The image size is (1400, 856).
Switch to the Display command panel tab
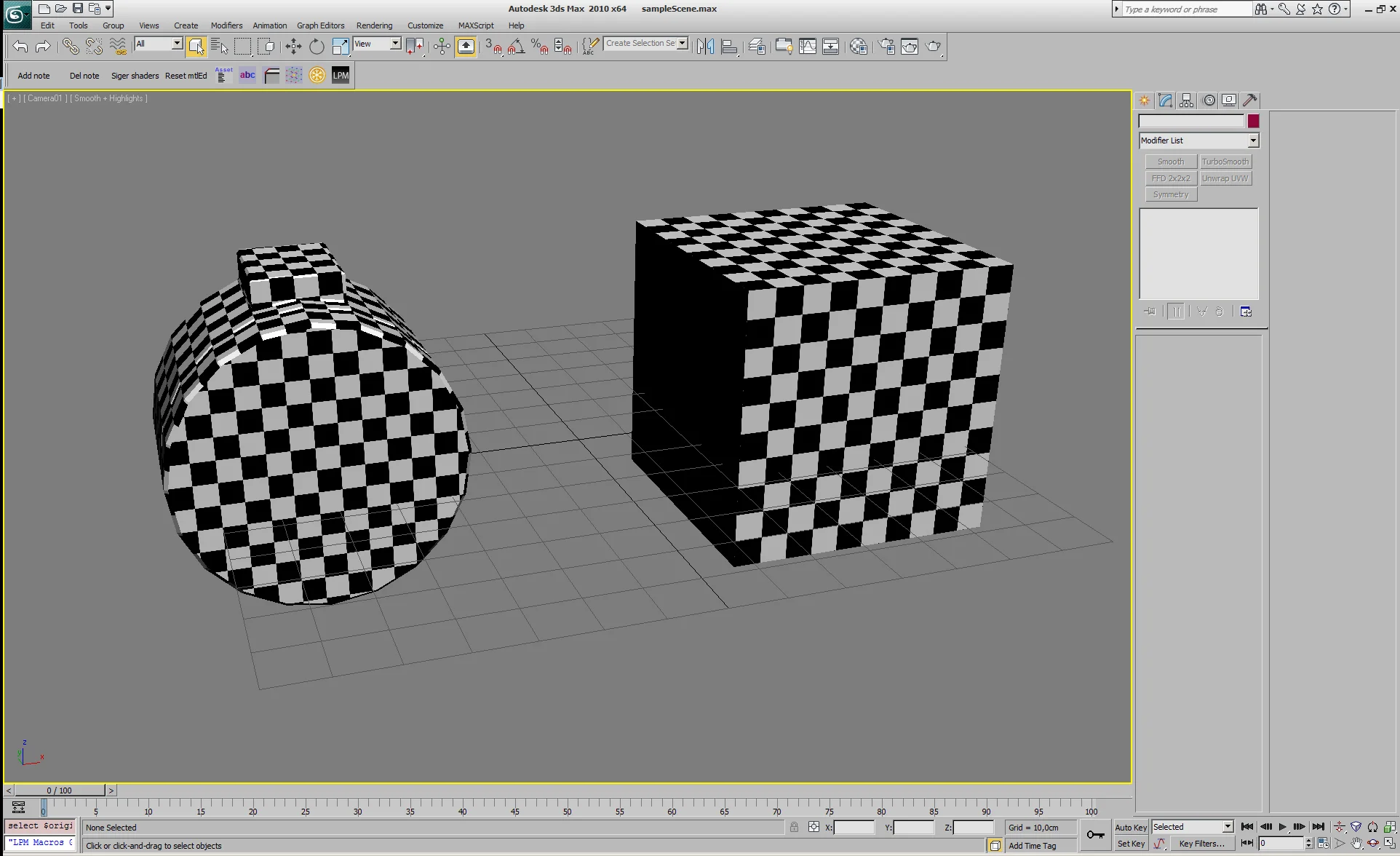[x=1230, y=100]
